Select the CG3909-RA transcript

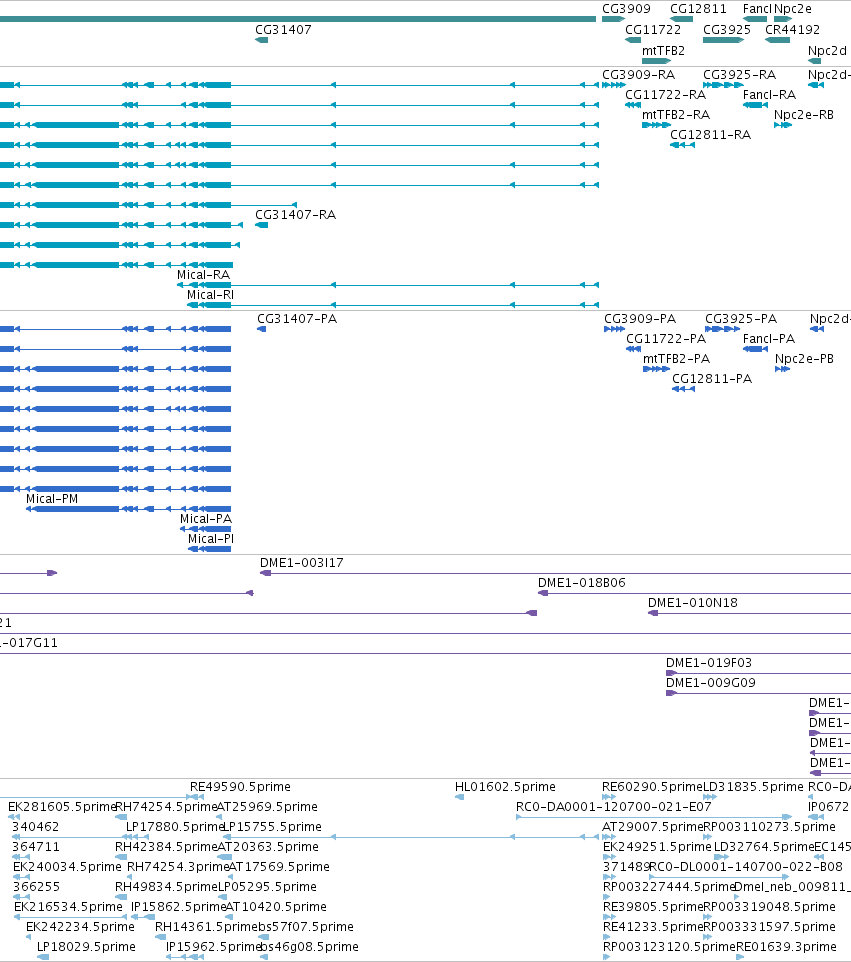[614, 85]
